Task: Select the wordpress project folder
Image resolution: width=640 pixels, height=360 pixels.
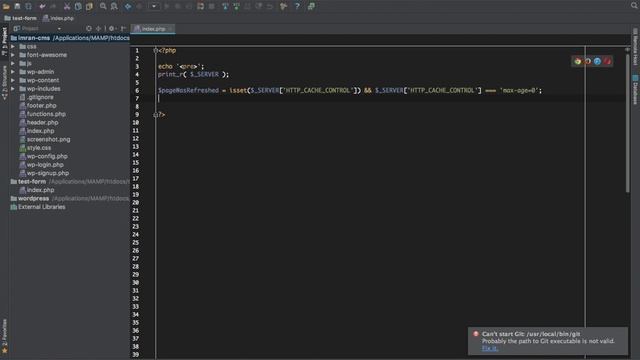Action: (x=69, y=198)
